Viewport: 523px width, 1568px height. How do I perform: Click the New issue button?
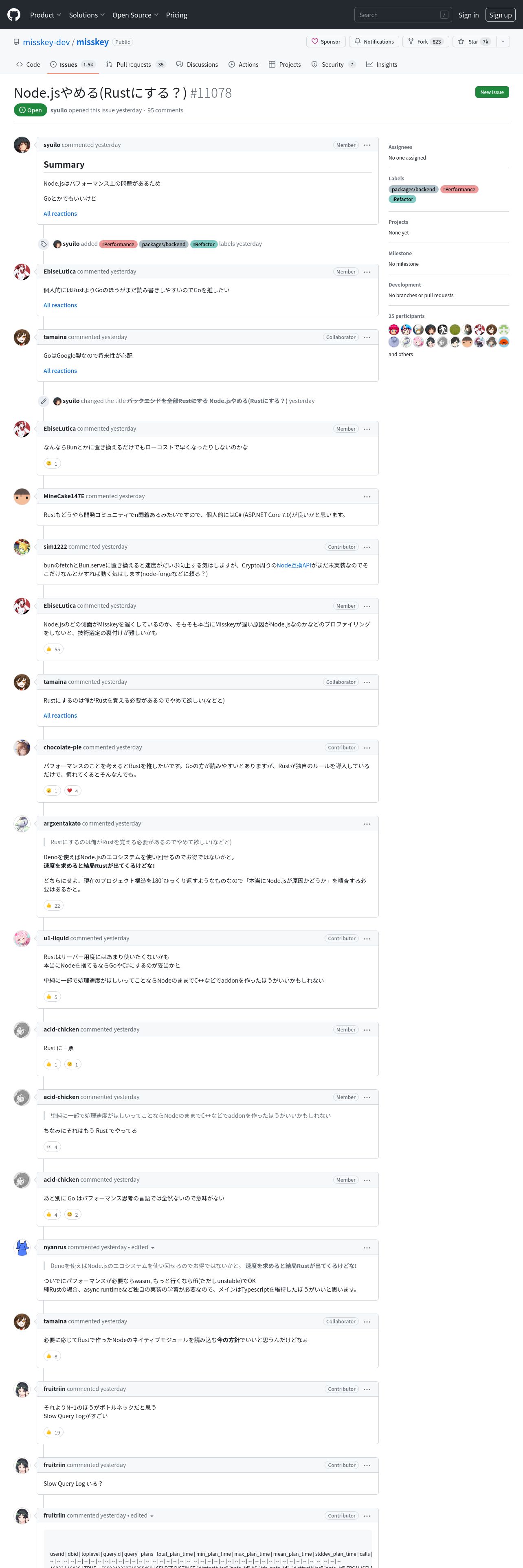[492, 92]
